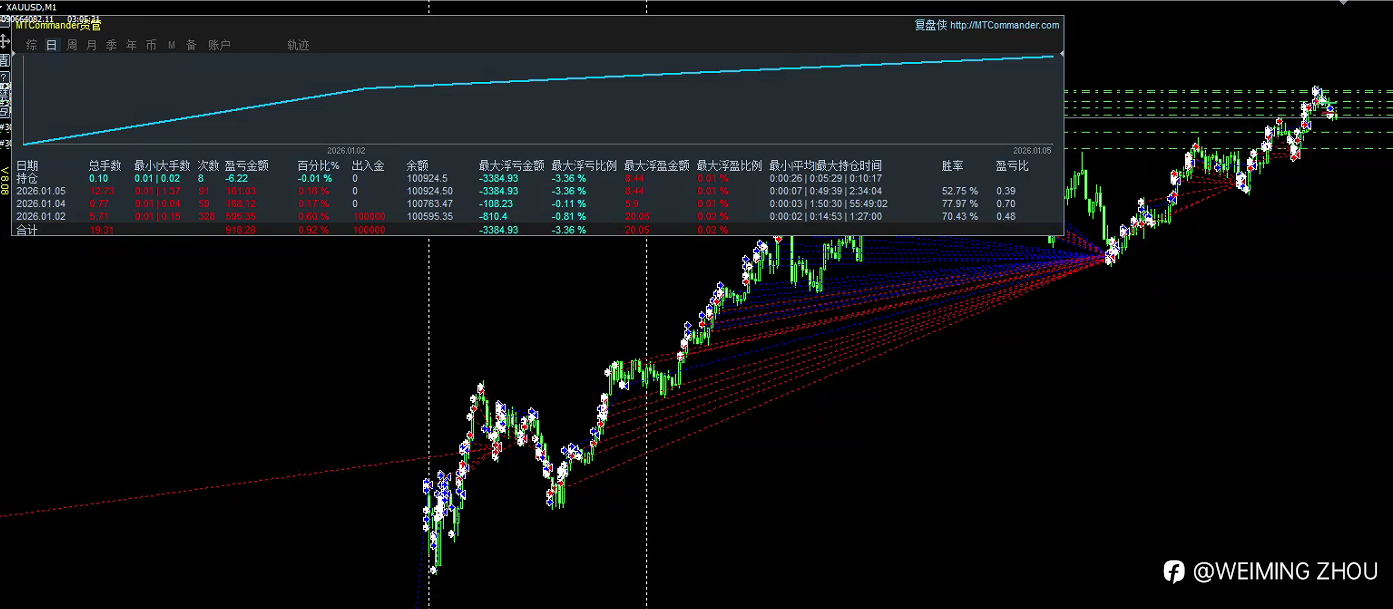Click the 19.31 total lots sum
1393x609 pixels.
[x=101, y=230]
